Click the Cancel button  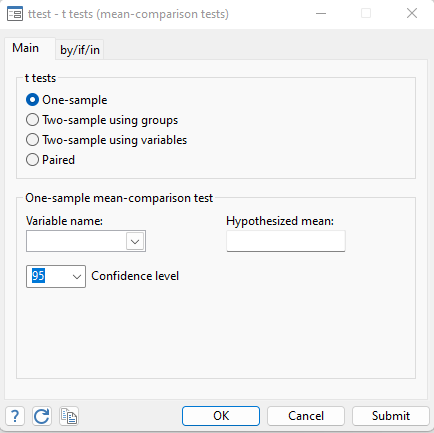tap(306, 416)
